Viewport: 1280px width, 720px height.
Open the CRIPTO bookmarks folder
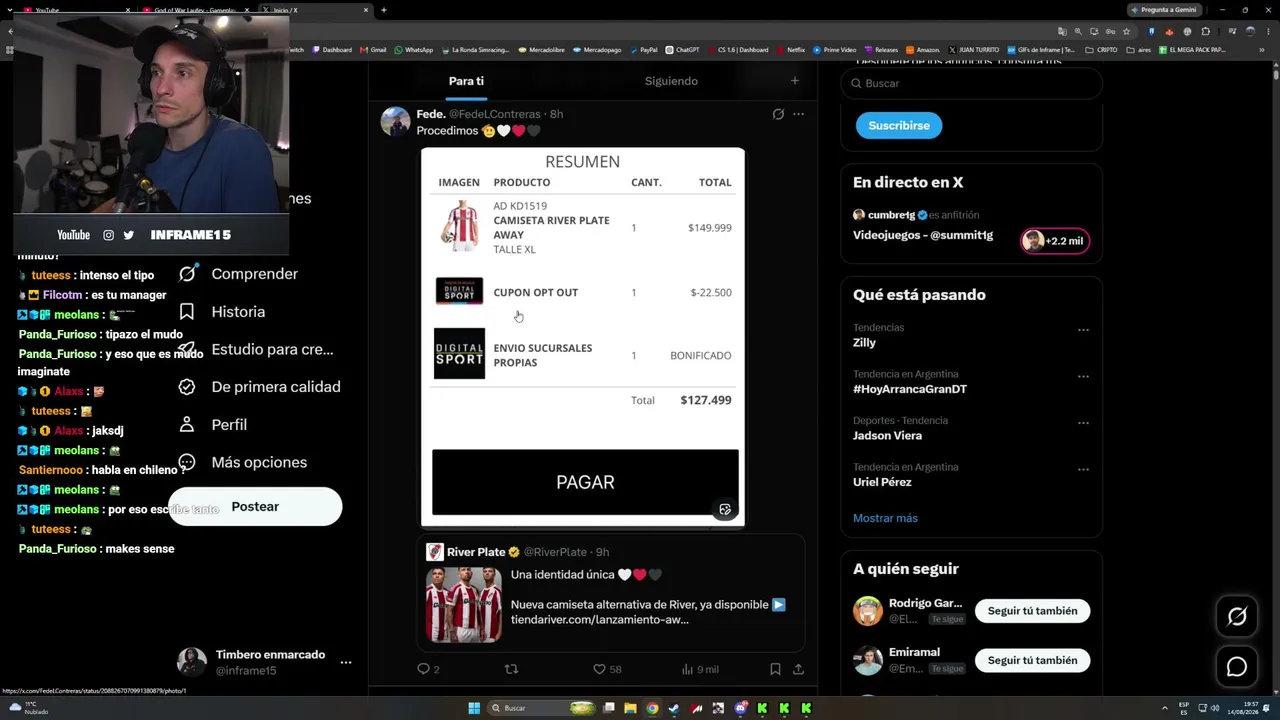[x=1102, y=50]
